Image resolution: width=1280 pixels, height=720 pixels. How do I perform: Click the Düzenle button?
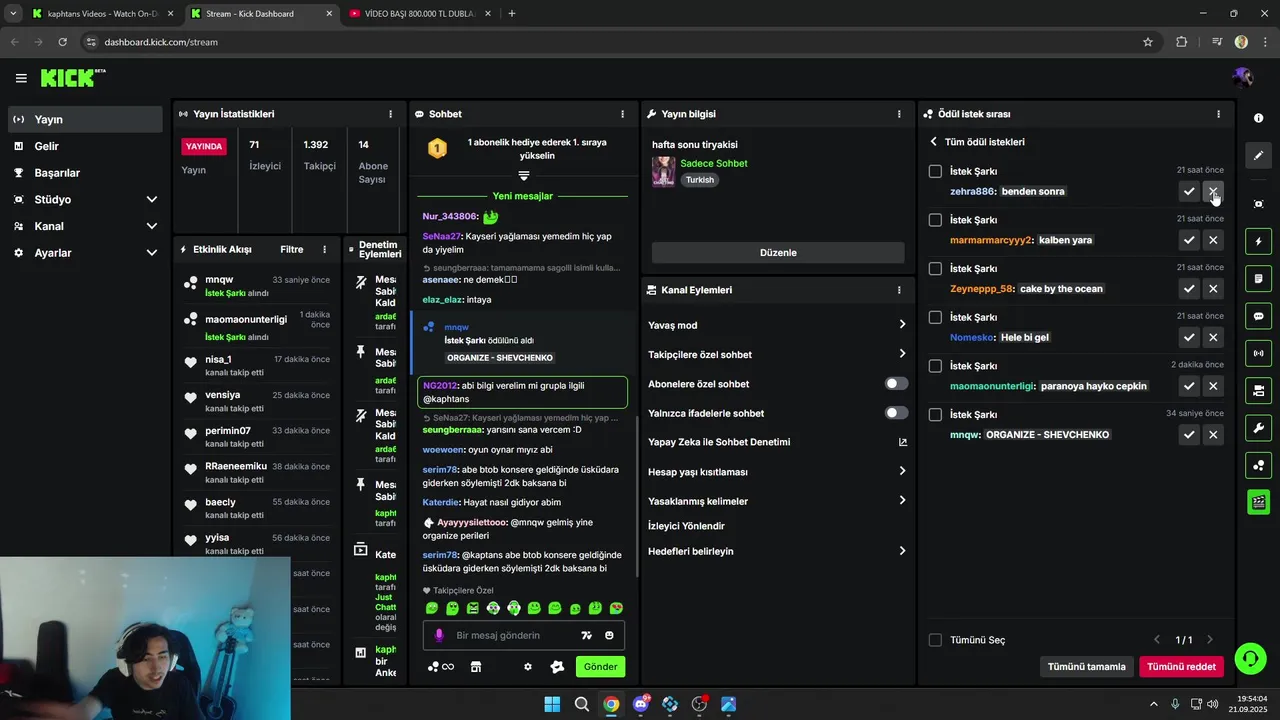(x=778, y=253)
